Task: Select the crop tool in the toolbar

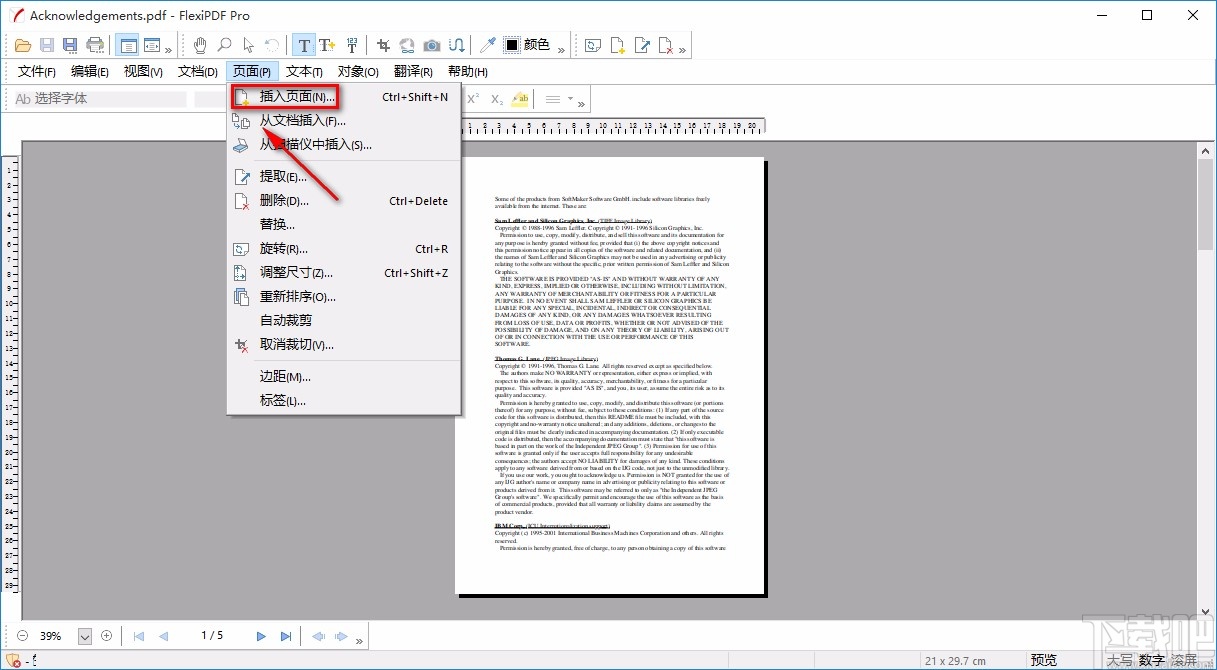Action: (382, 45)
